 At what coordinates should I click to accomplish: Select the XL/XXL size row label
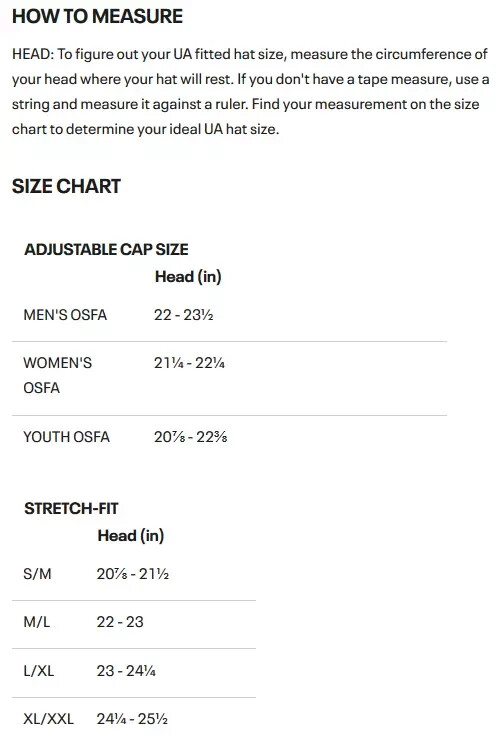(x=49, y=719)
